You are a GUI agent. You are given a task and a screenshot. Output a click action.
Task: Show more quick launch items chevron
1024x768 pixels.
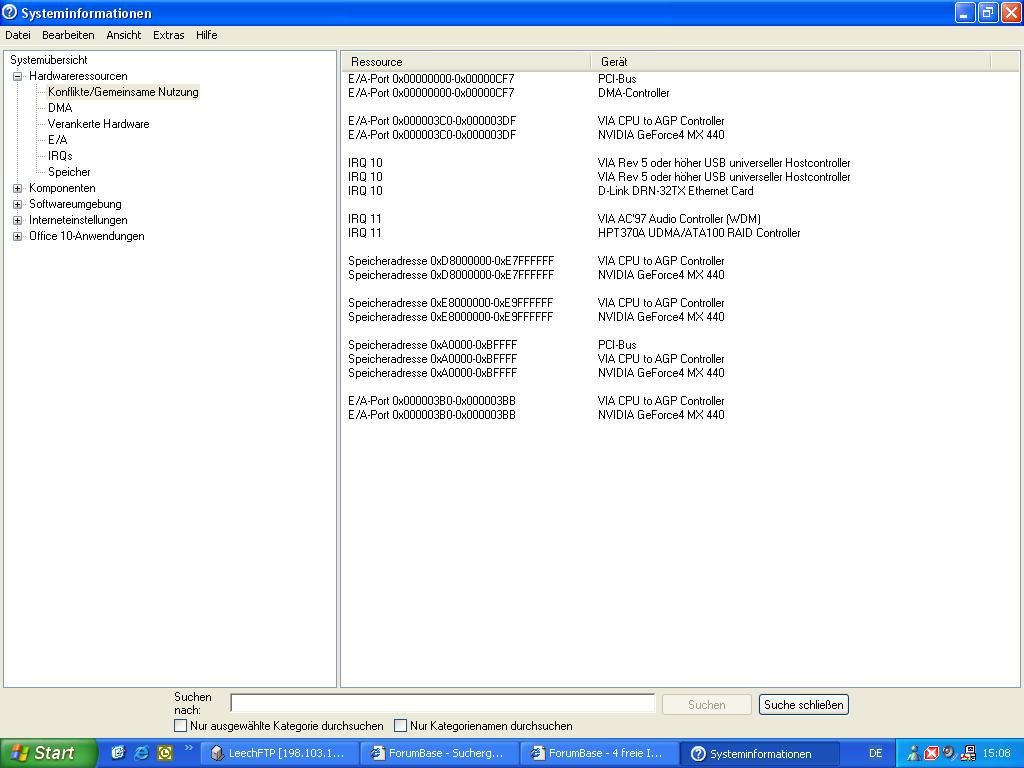[189, 748]
